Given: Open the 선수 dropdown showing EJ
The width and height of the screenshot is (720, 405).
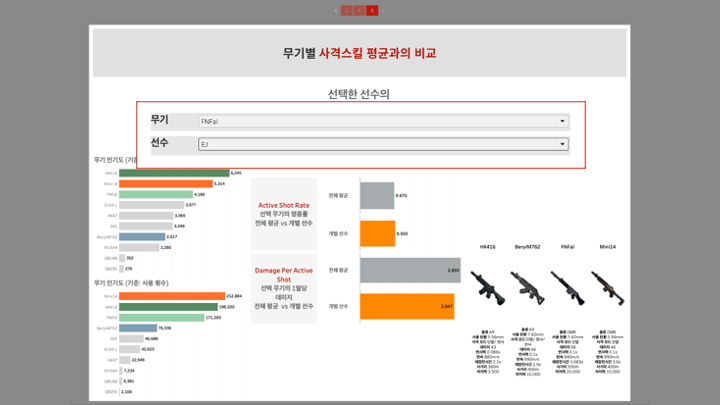Looking at the screenshot, I should pyautogui.click(x=383, y=144).
